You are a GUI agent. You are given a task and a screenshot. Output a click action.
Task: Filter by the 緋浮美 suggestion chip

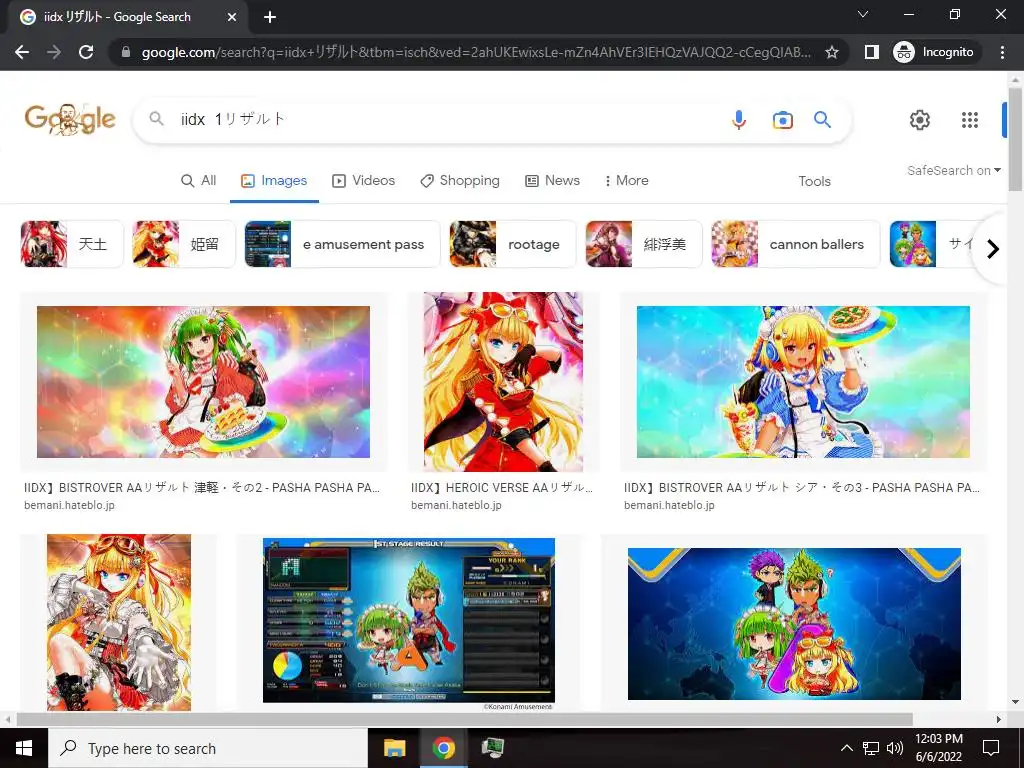point(644,244)
